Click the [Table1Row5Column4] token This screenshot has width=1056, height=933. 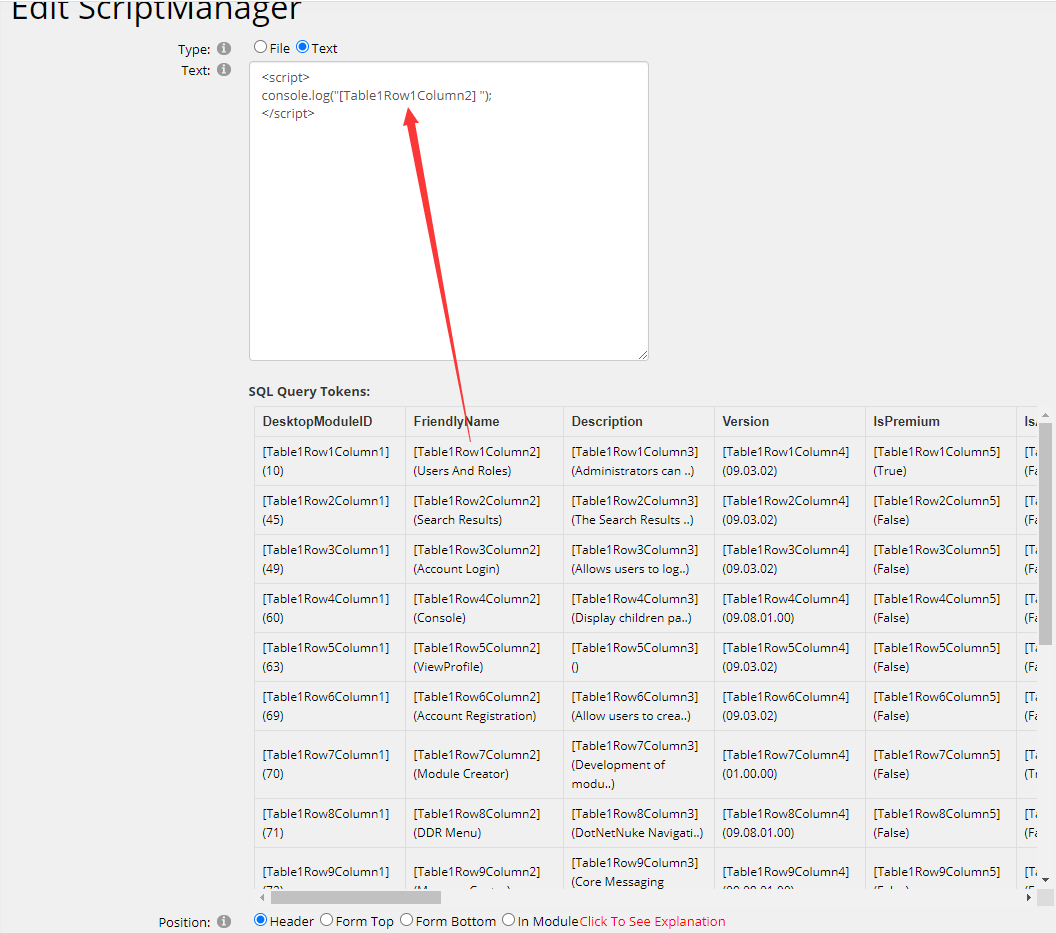[x=786, y=648]
